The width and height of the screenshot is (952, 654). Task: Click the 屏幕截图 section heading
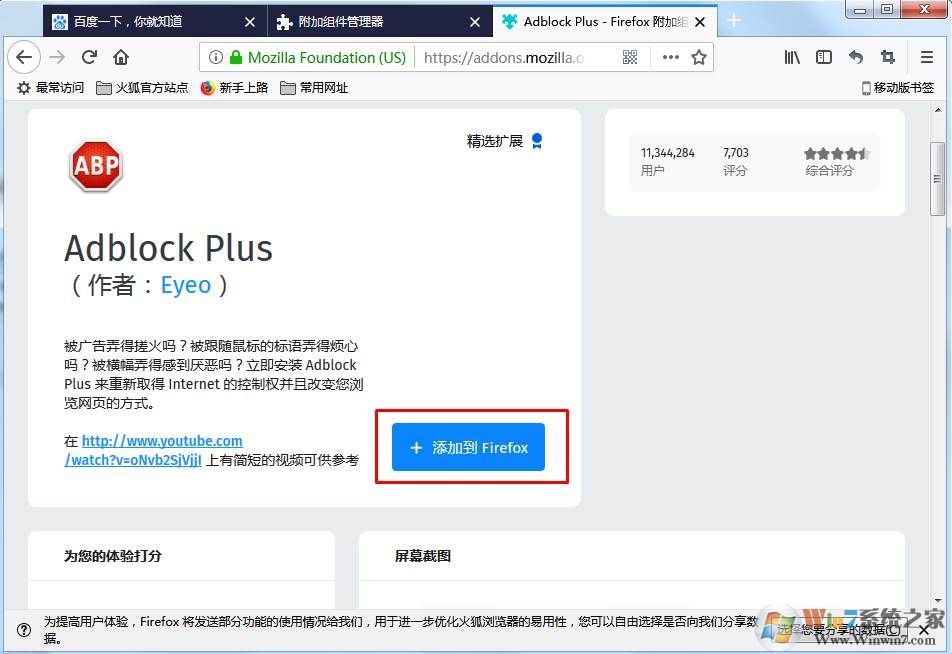(423, 556)
